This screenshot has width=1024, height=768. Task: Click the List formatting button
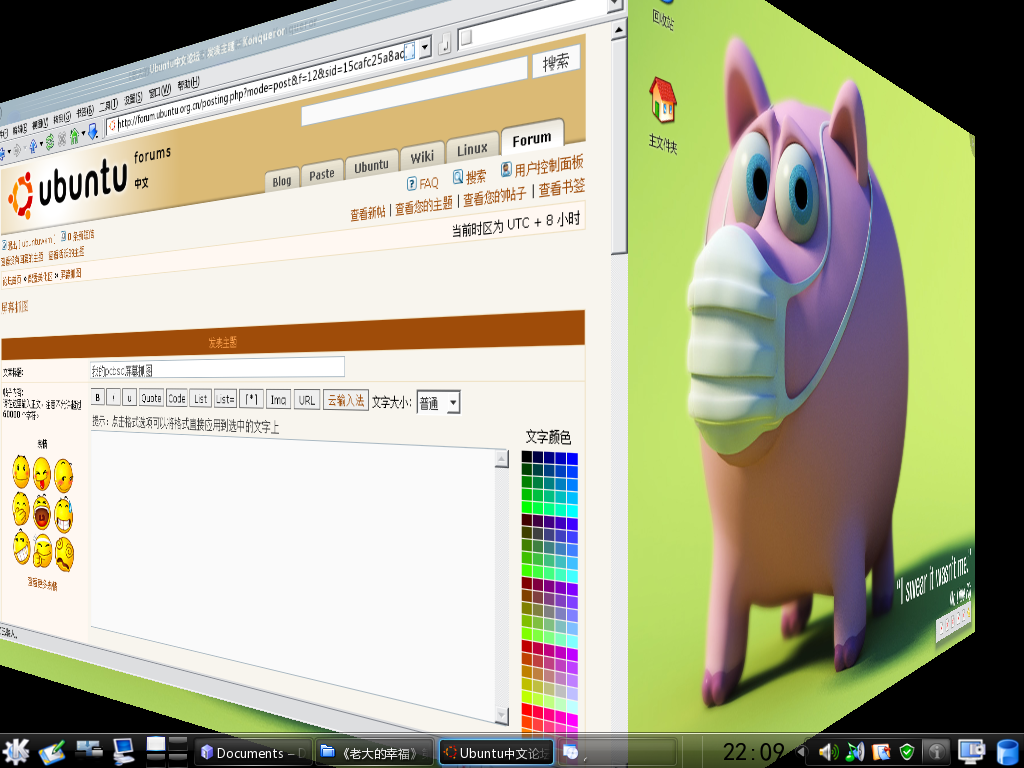pyautogui.click(x=200, y=398)
